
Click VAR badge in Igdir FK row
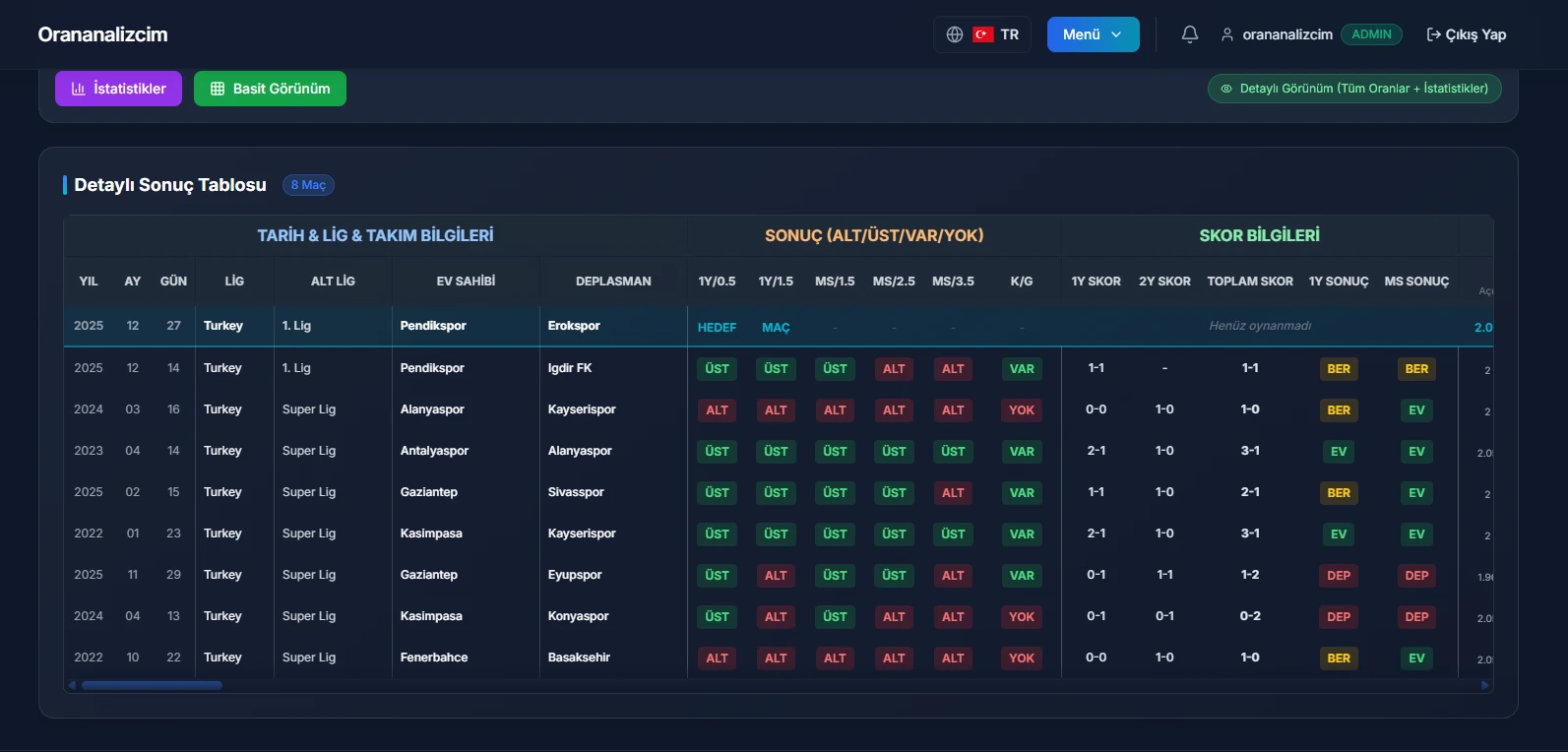click(x=1022, y=369)
